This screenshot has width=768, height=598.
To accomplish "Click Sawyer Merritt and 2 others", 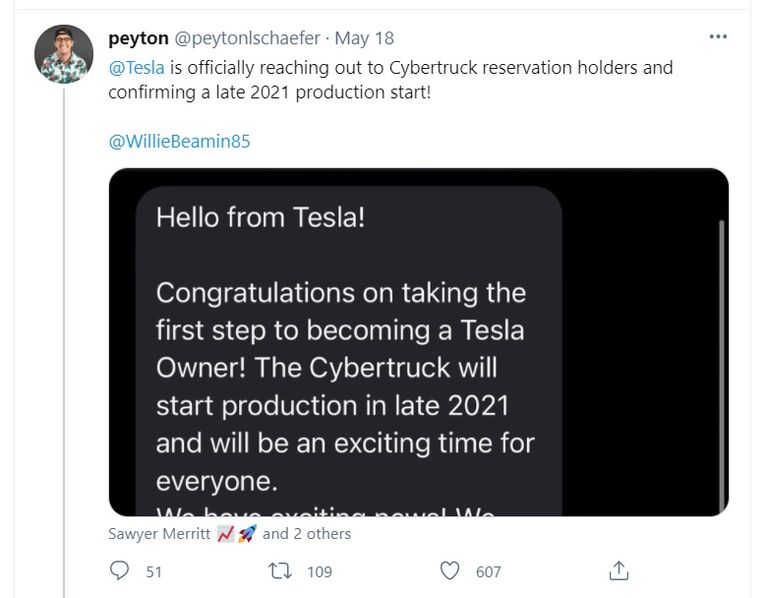I will point(229,534).
